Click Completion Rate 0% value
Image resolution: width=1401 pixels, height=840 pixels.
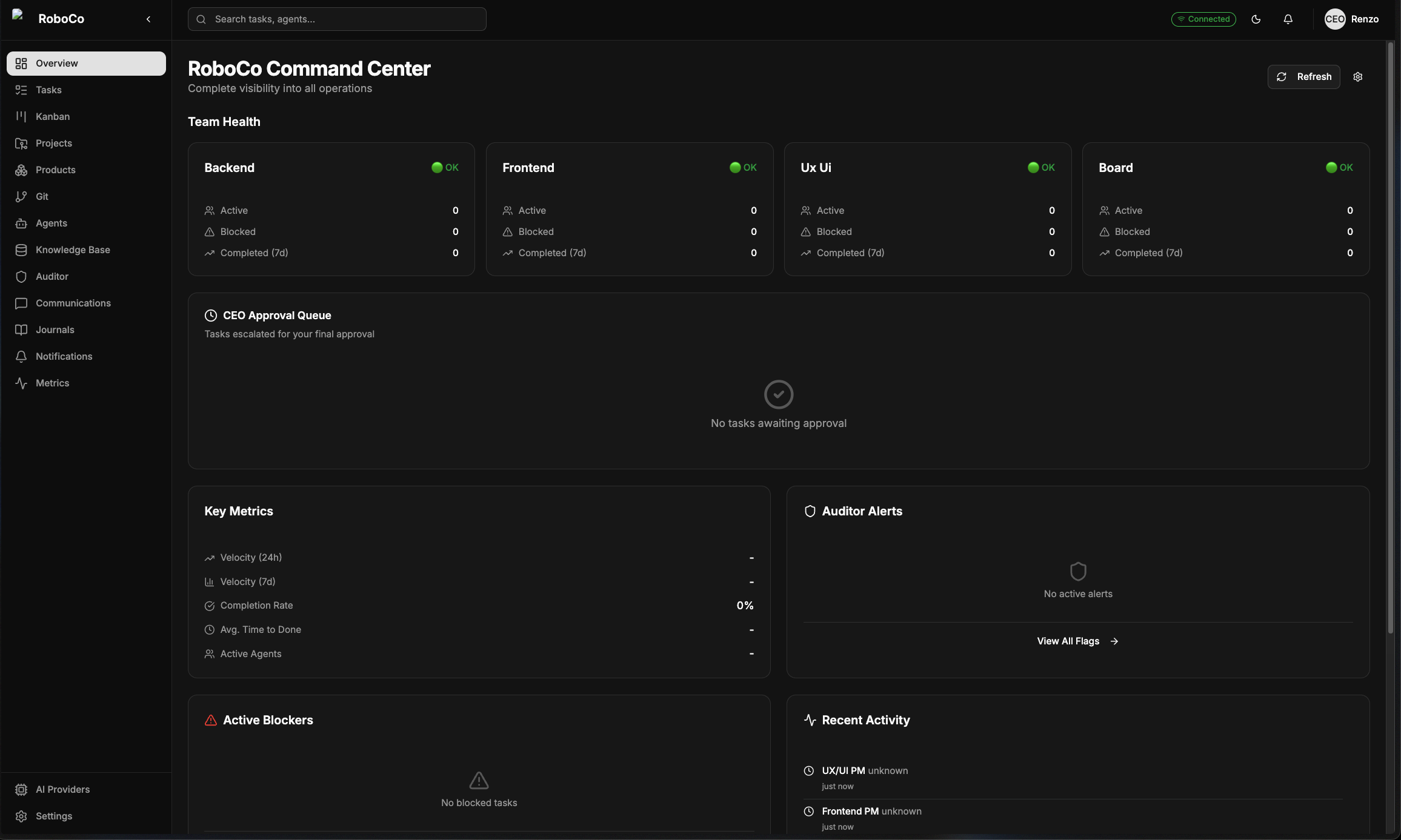pyautogui.click(x=745, y=606)
